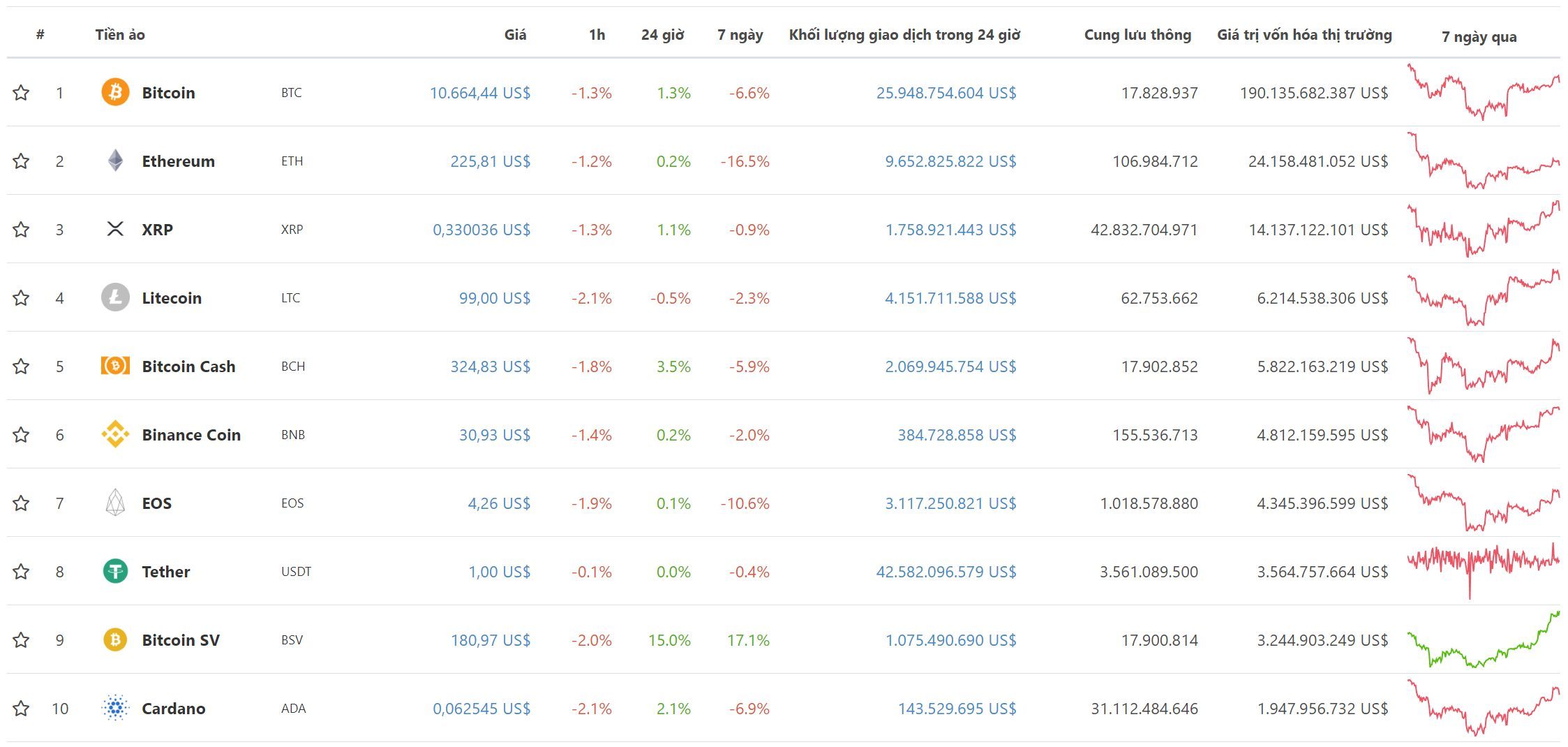Image resolution: width=1568 pixels, height=747 pixels.
Task: Open Ethereum 7-day sparkline chart
Action: (x=1484, y=161)
